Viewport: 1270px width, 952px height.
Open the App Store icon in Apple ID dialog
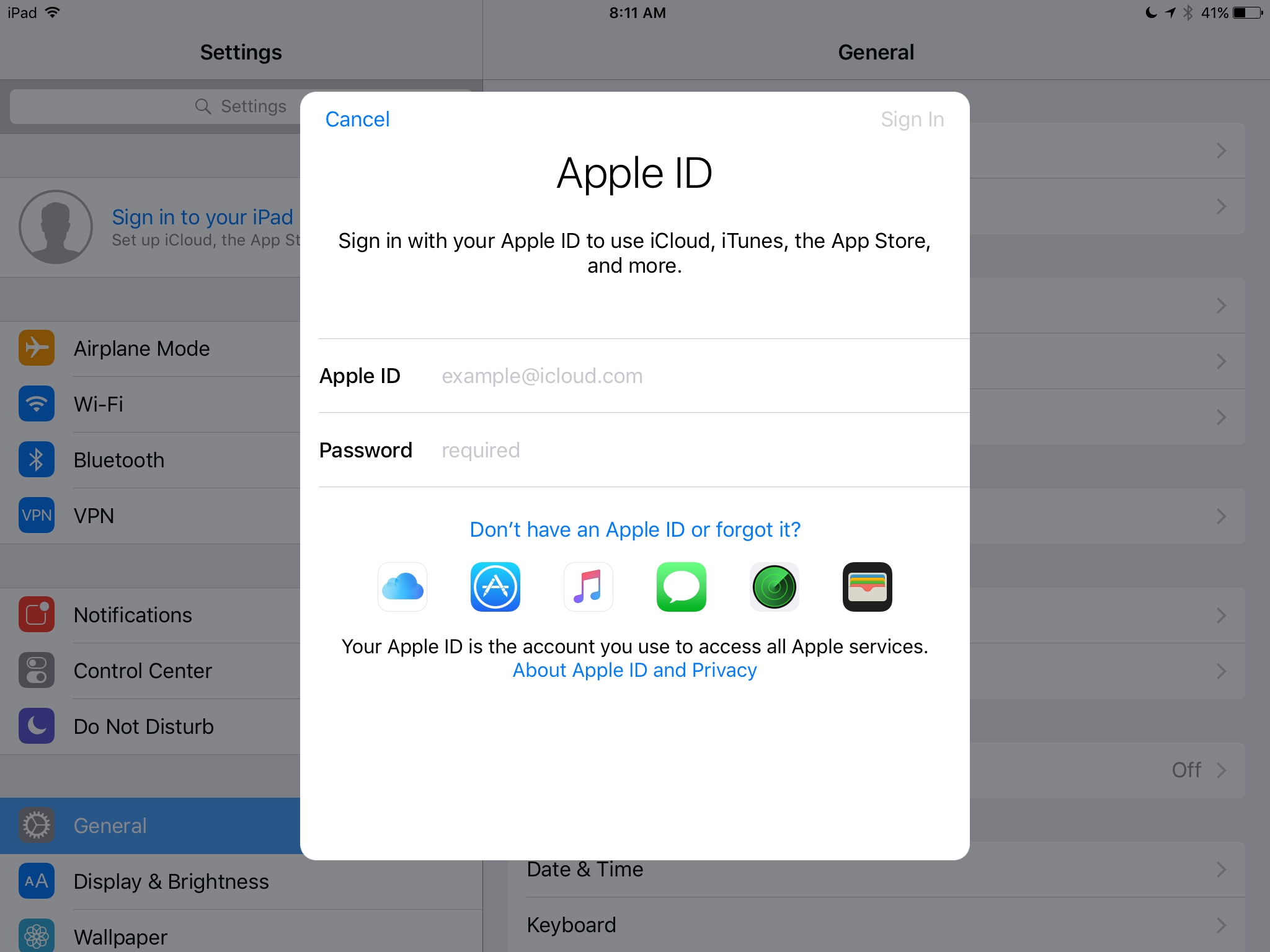point(495,587)
